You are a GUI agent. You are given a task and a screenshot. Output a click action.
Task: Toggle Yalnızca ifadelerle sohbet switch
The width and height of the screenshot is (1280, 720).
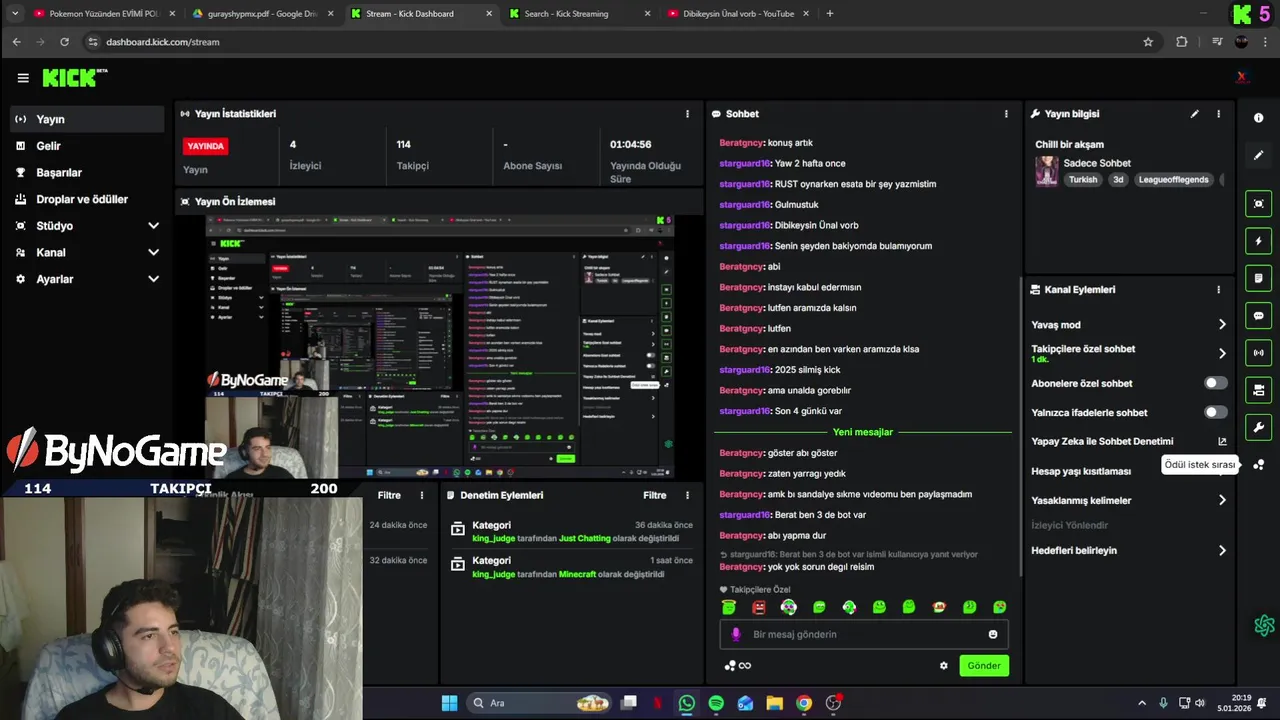[1215, 412]
